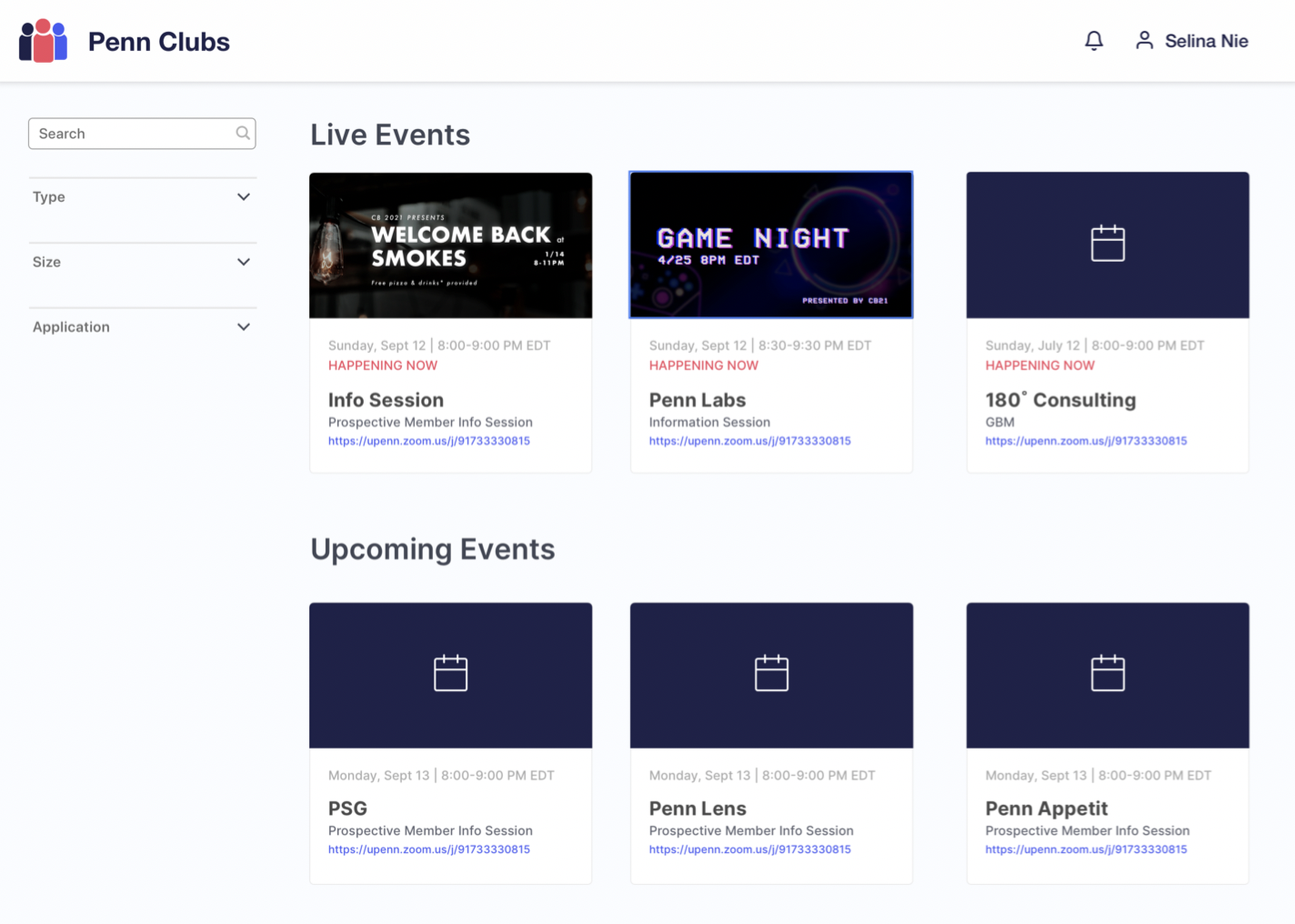Click the calendar icon on 180° Consulting card

(x=1108, y=244)
